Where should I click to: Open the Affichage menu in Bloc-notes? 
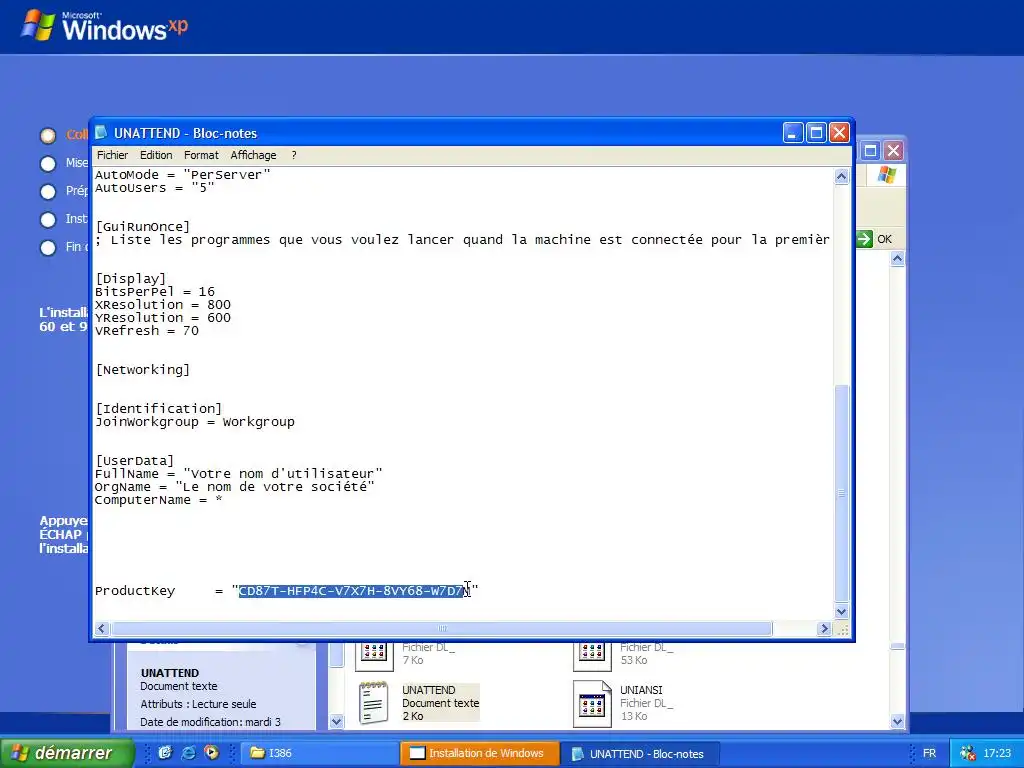(x=253, y=155)
